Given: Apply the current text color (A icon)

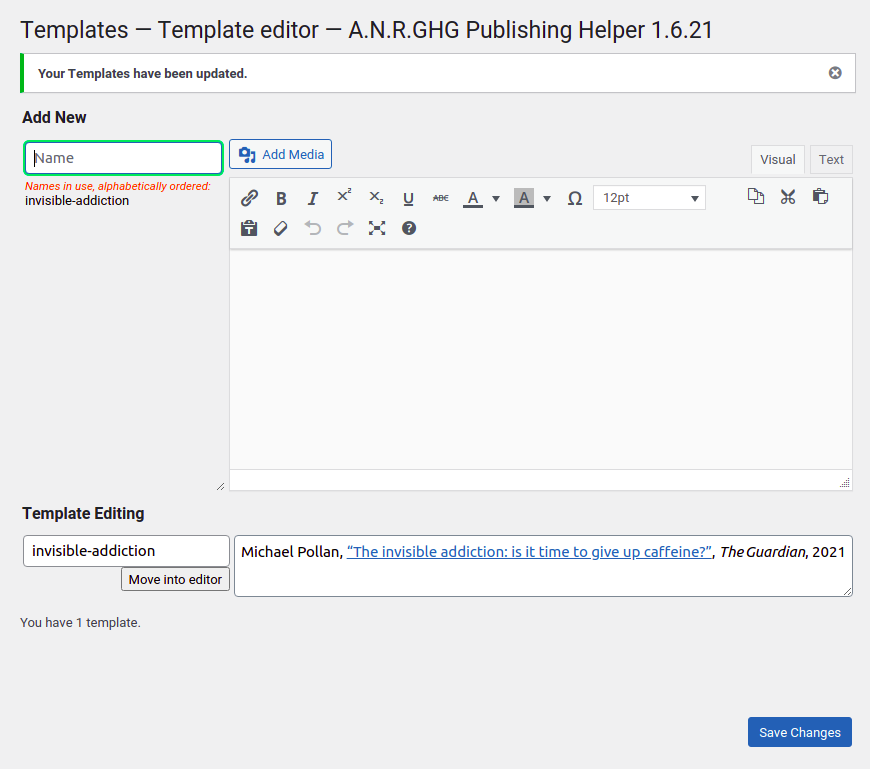Looking at the screenshot, I should tap(473, 198).
